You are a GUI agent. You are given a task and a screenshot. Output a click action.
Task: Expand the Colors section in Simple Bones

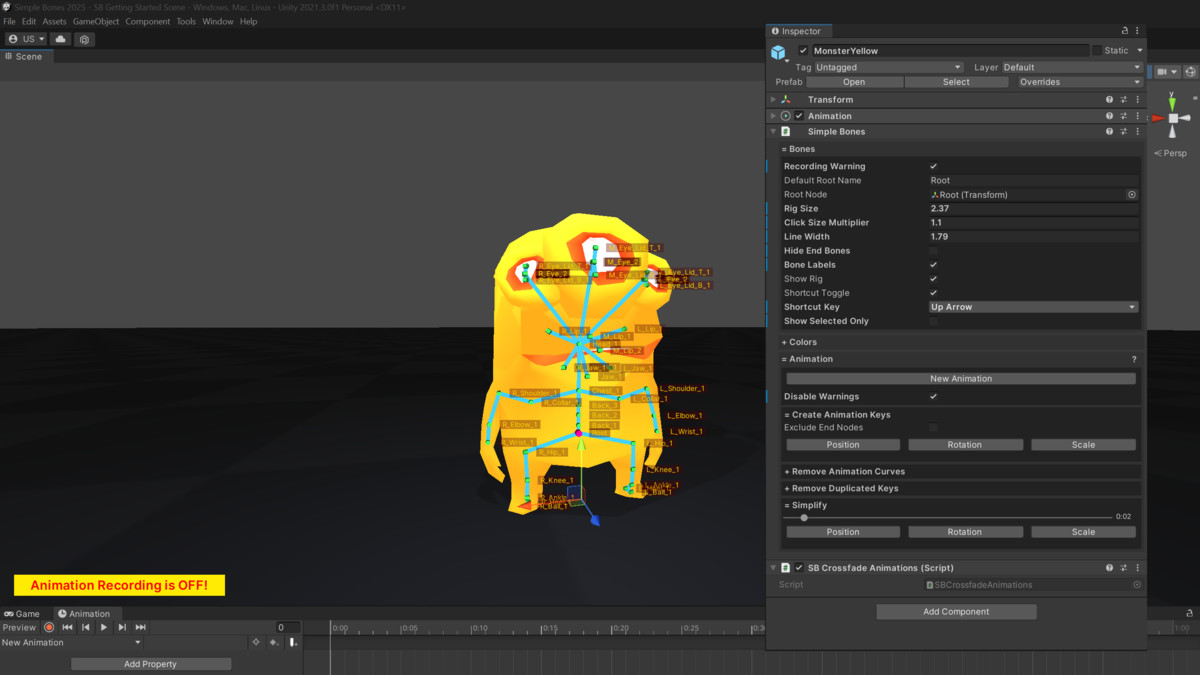[x=800, y=341]
